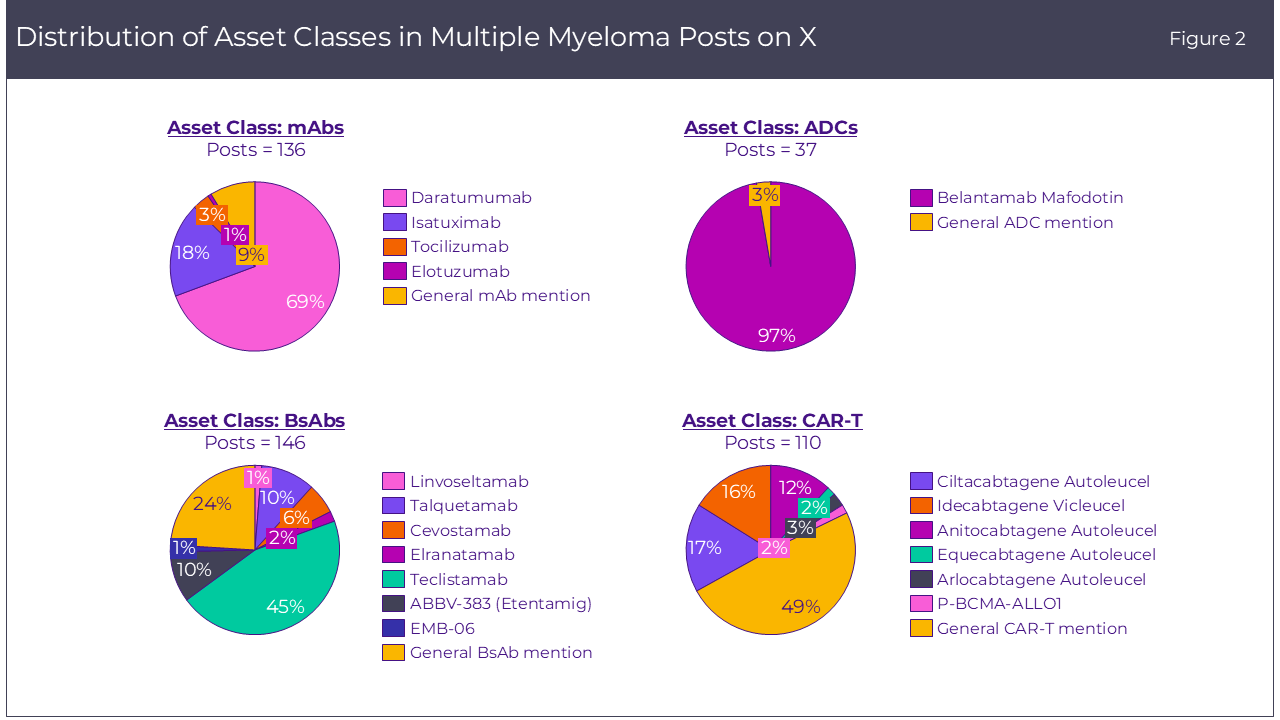Click the Isatuximab purple legend swatch
This screenshot has width=1280, height=720.
point(394,223)
